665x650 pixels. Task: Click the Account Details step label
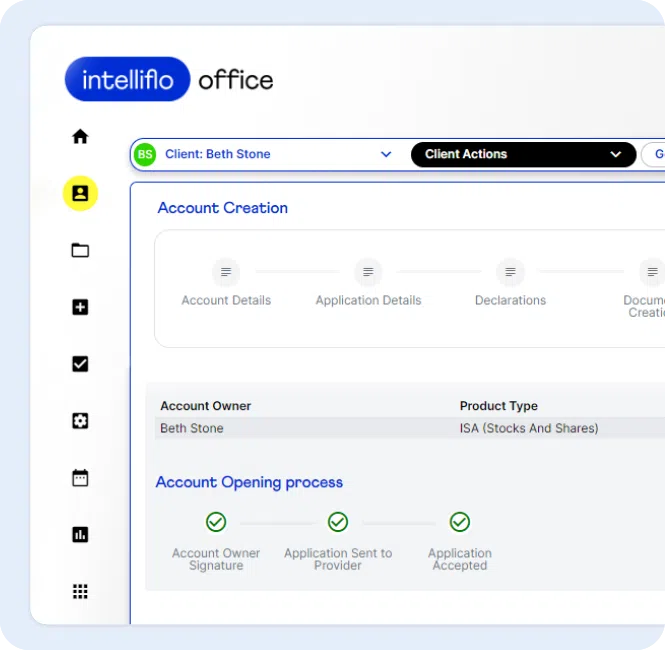click(226, 300)
